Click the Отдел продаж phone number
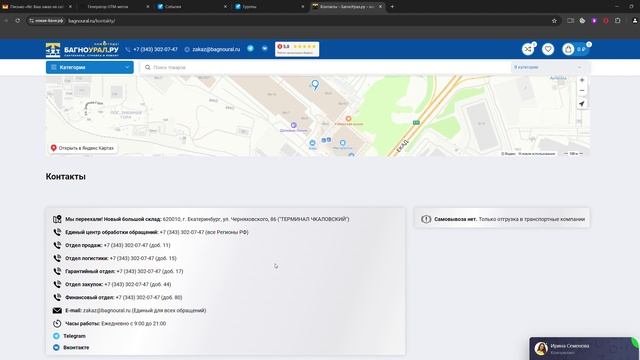 [137, 245]
